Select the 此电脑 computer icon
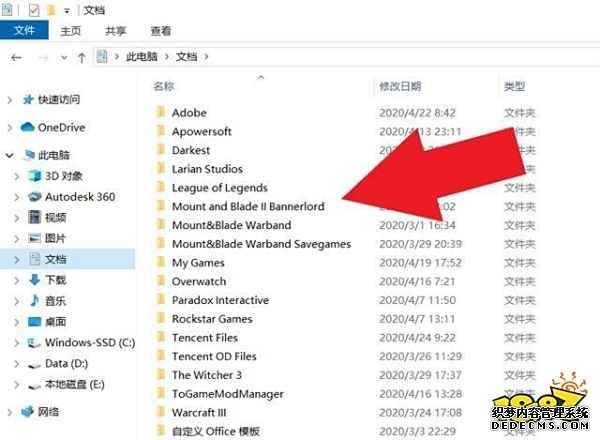Image resolution: width=600 pixels, height=440 pixels. 29,155
